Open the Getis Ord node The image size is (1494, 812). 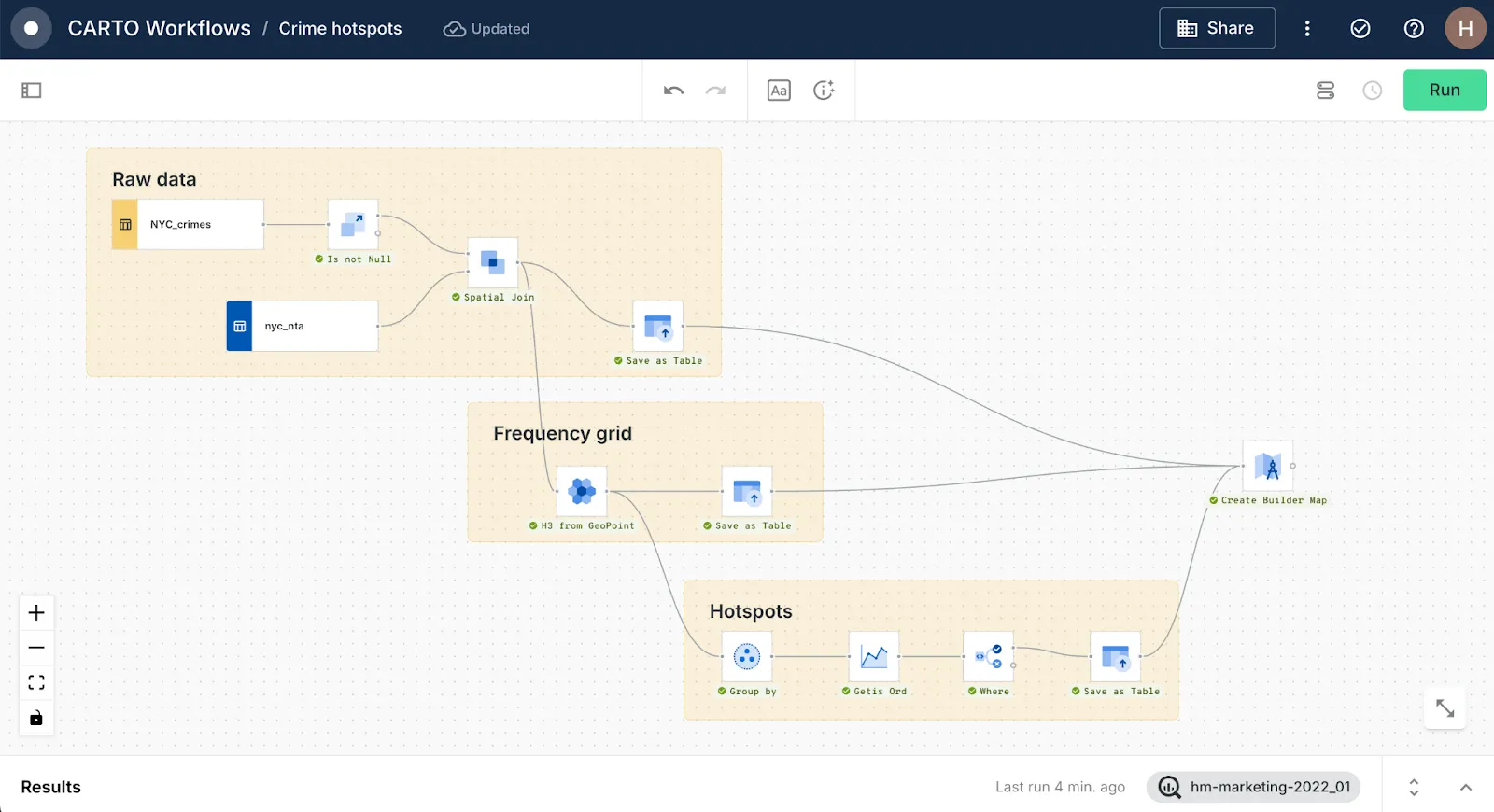[873, 657]
